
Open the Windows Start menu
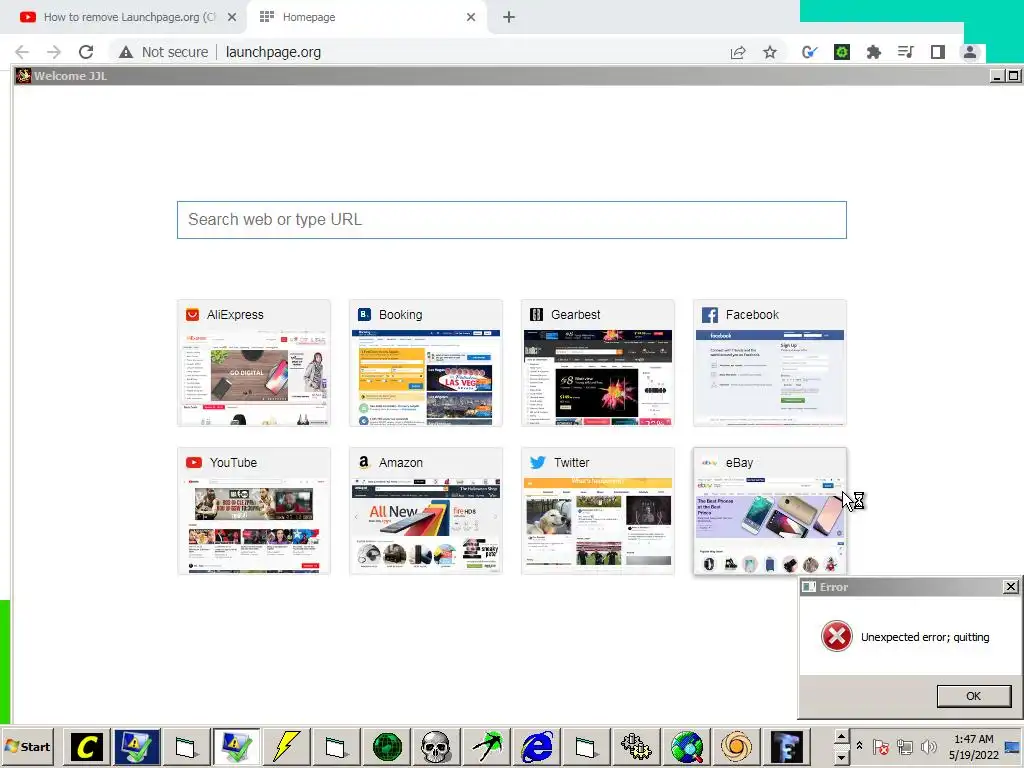(27, 746)
